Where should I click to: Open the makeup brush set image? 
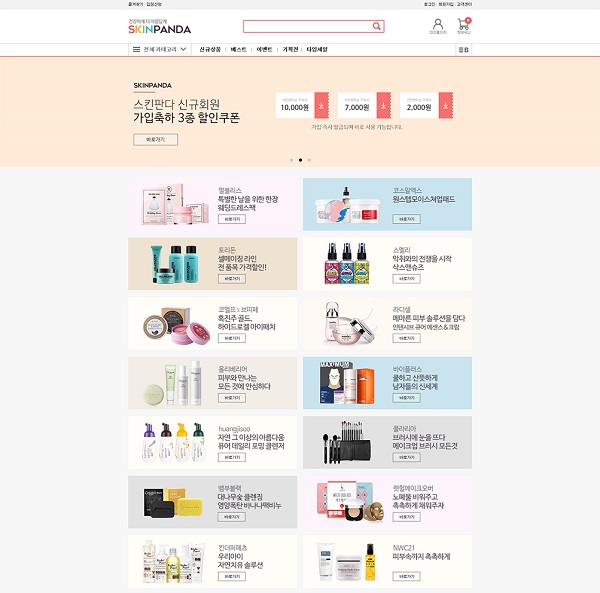pyautogui.click(x=347, y=443)
